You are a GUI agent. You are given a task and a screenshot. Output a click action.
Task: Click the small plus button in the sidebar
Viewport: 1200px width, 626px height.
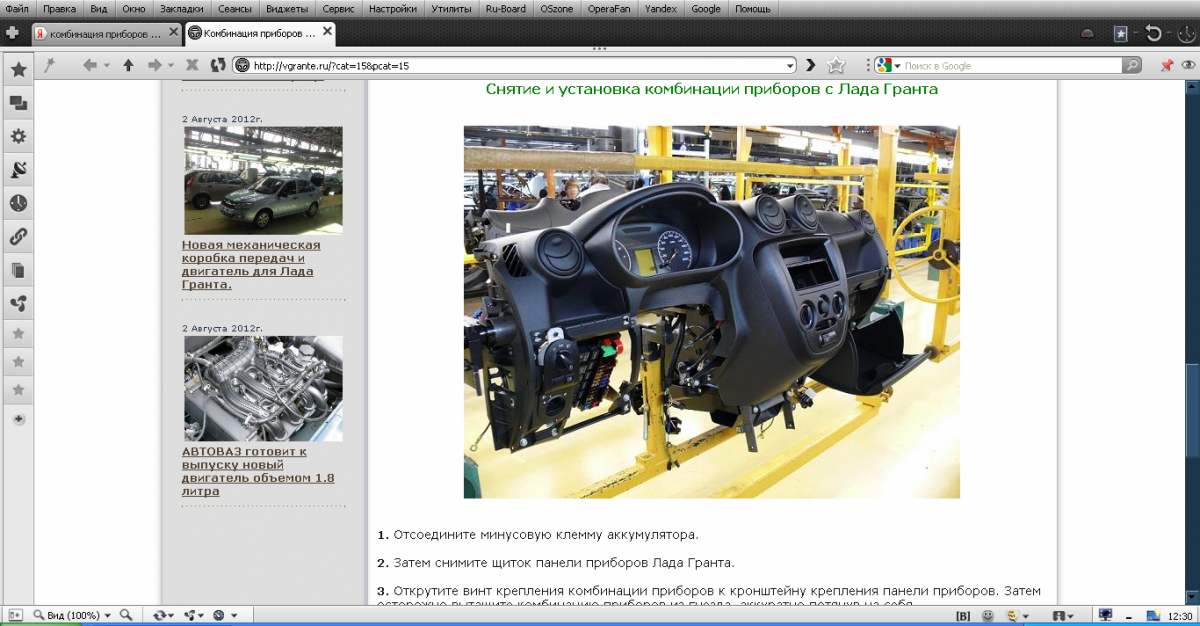point(18,420)
